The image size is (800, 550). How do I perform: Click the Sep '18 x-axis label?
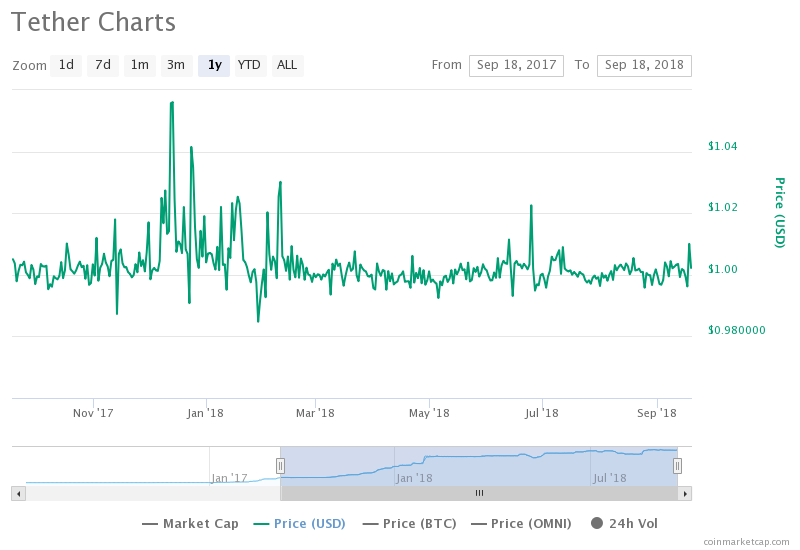pos(657,413)
